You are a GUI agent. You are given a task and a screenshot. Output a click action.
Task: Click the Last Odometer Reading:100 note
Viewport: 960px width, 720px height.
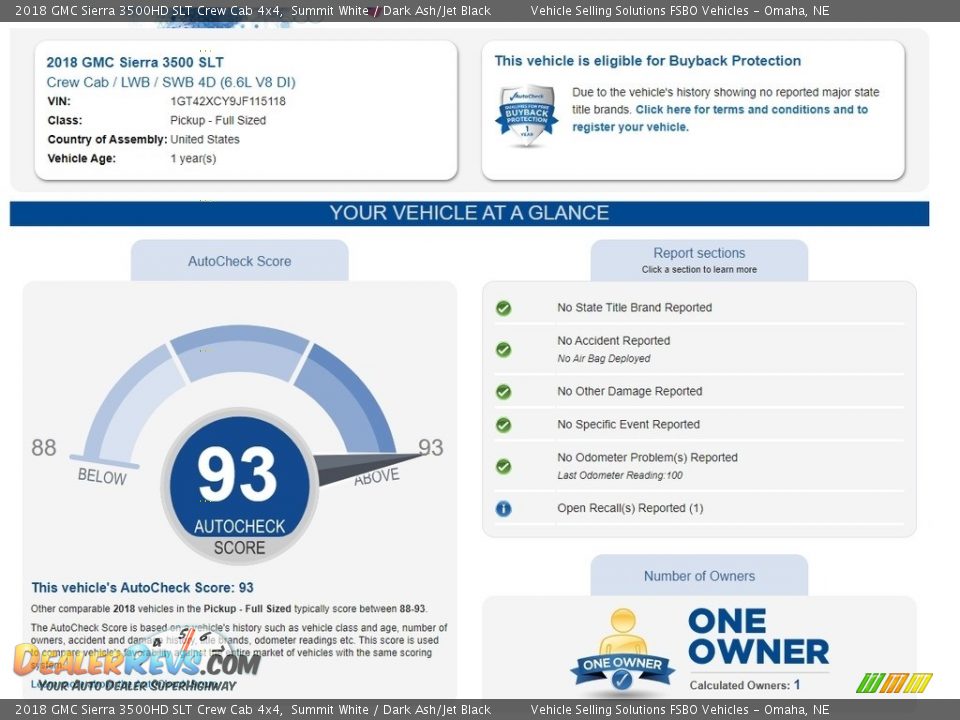(x=620, y=475)
